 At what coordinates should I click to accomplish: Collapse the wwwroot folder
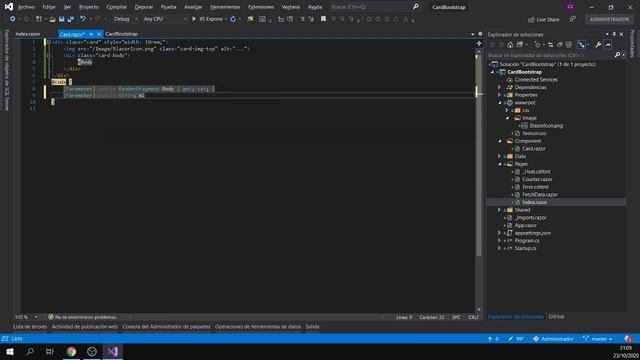click(500, 103)
